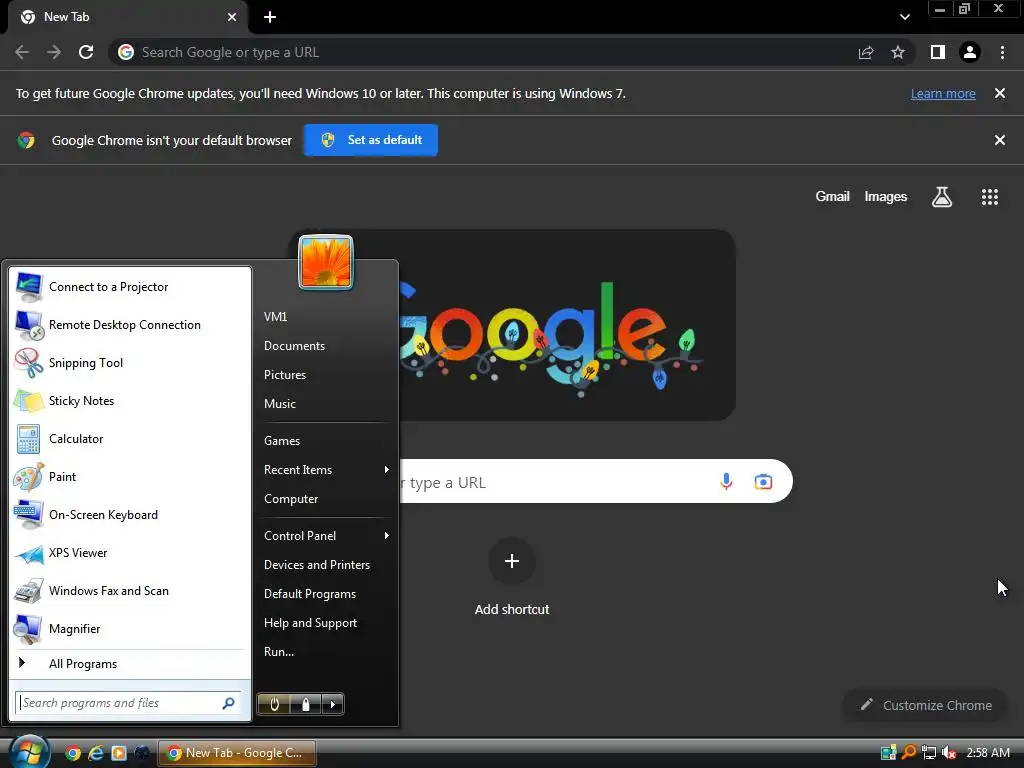The width and height of the screenshot is (1024, 768).
Task: Open the Google apps grid
Action: [x=990, y=197]
